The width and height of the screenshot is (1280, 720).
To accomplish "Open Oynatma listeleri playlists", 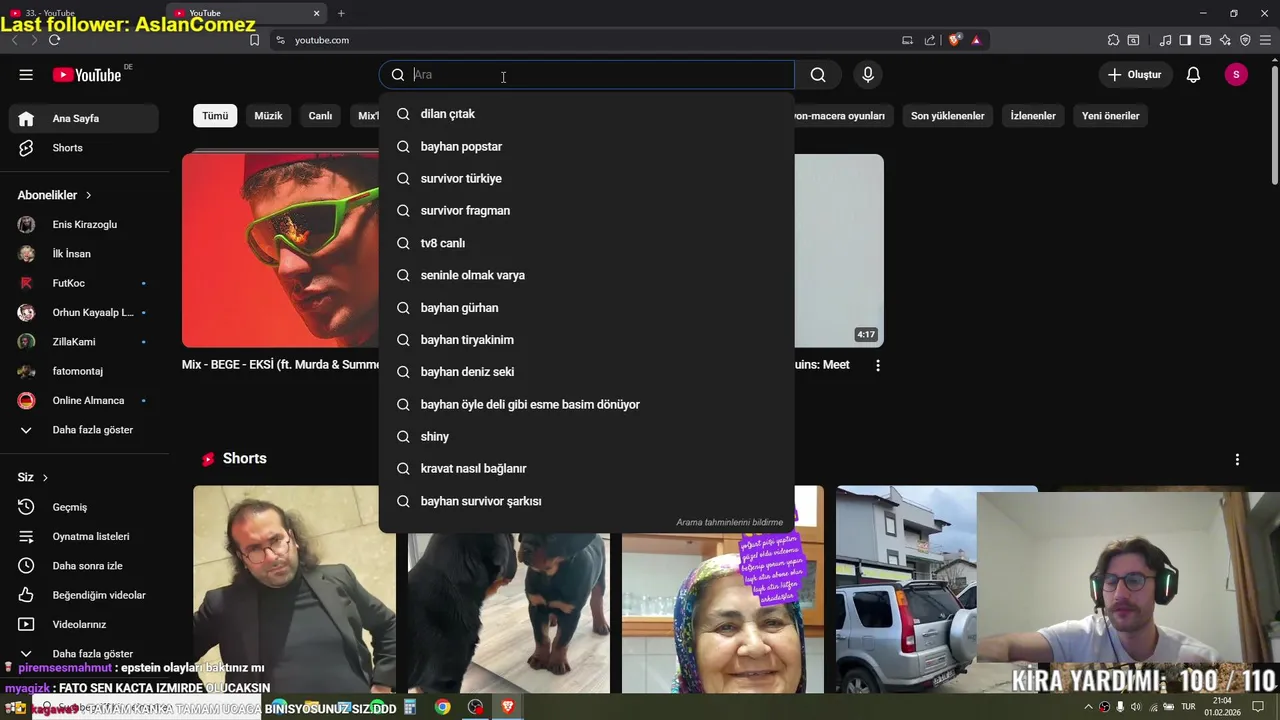I will click(x=84, y=537).
